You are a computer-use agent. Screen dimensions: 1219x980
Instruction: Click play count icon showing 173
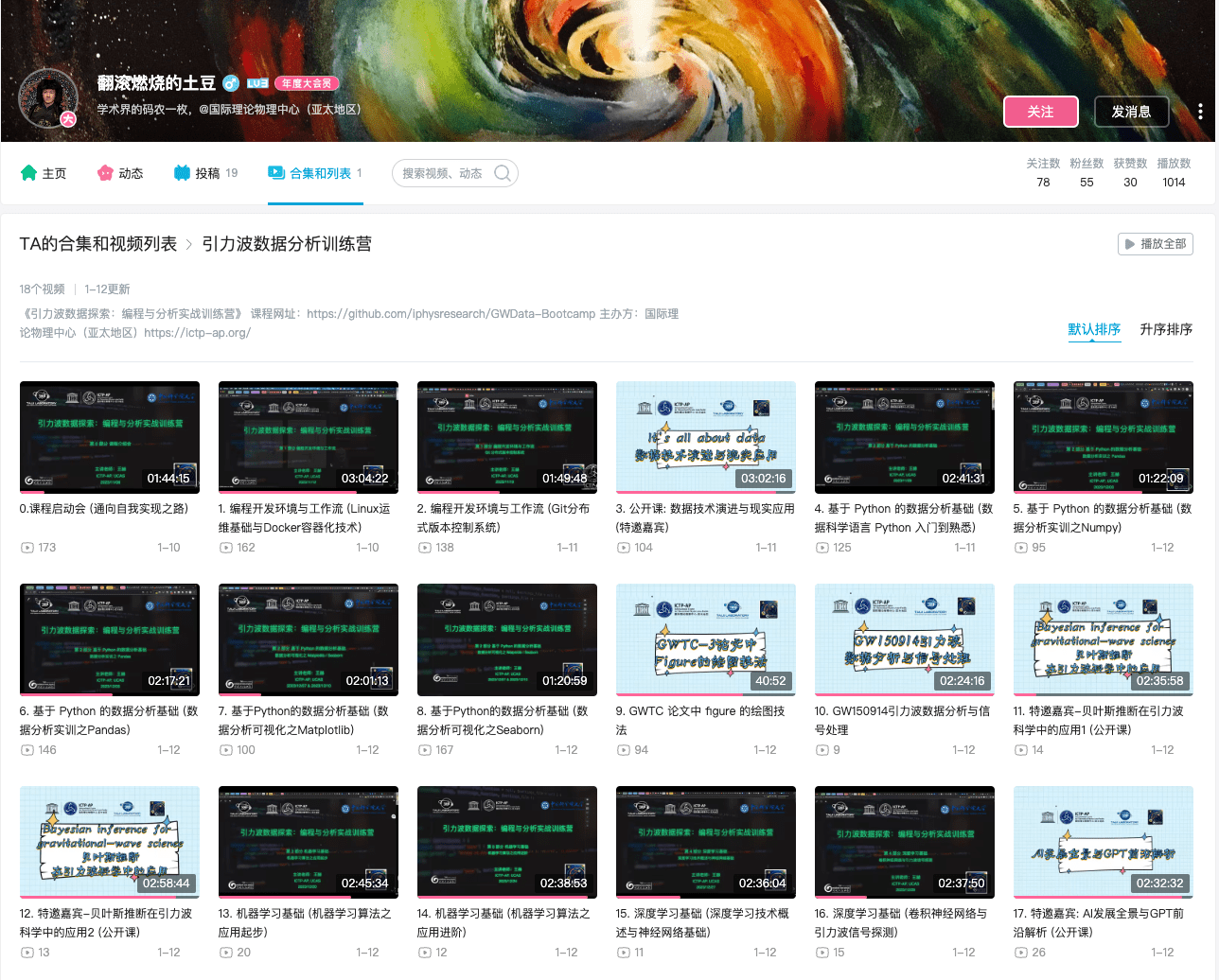click(x=27, y=548)
